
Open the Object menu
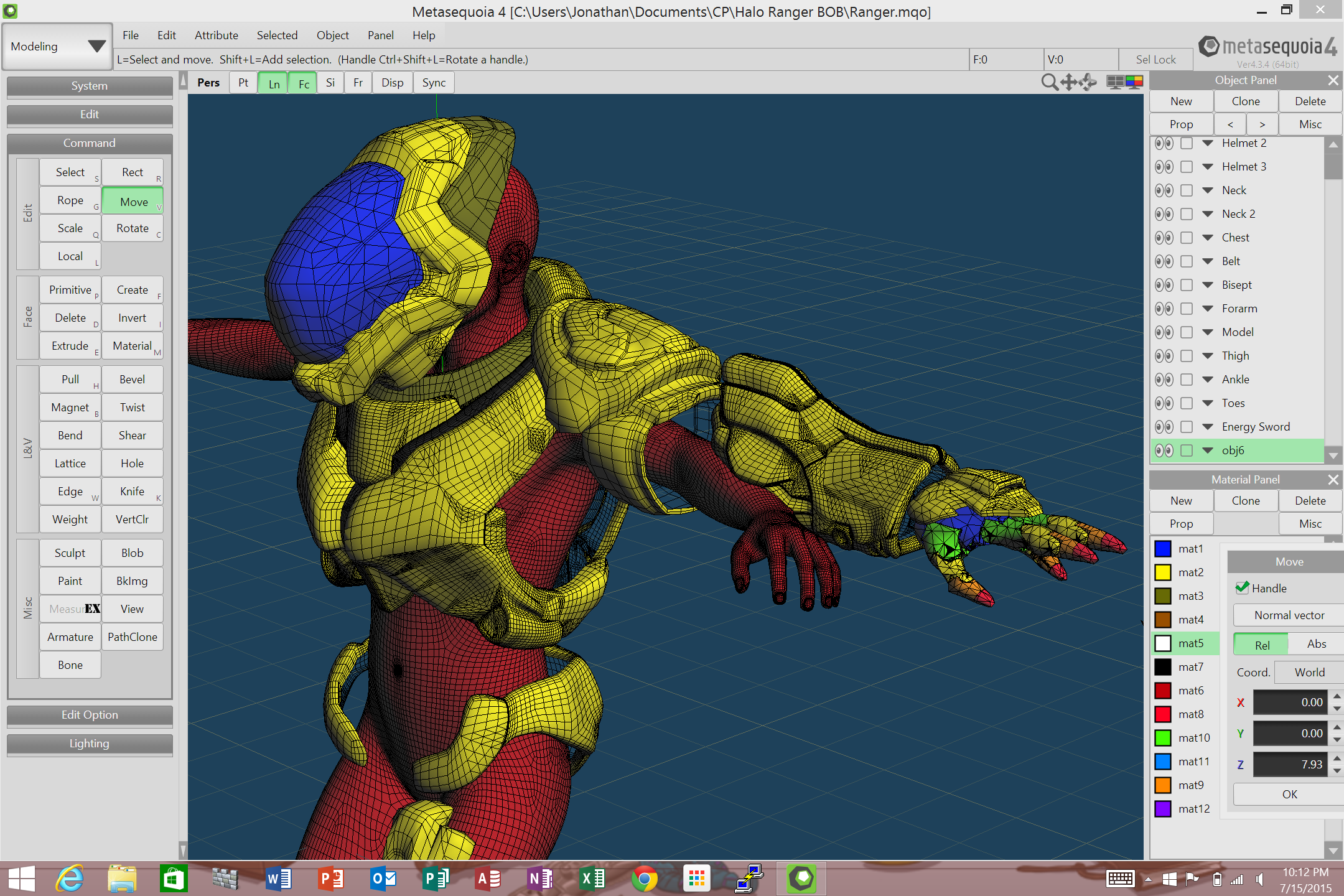pyautogui.click(x=332, y=35)
